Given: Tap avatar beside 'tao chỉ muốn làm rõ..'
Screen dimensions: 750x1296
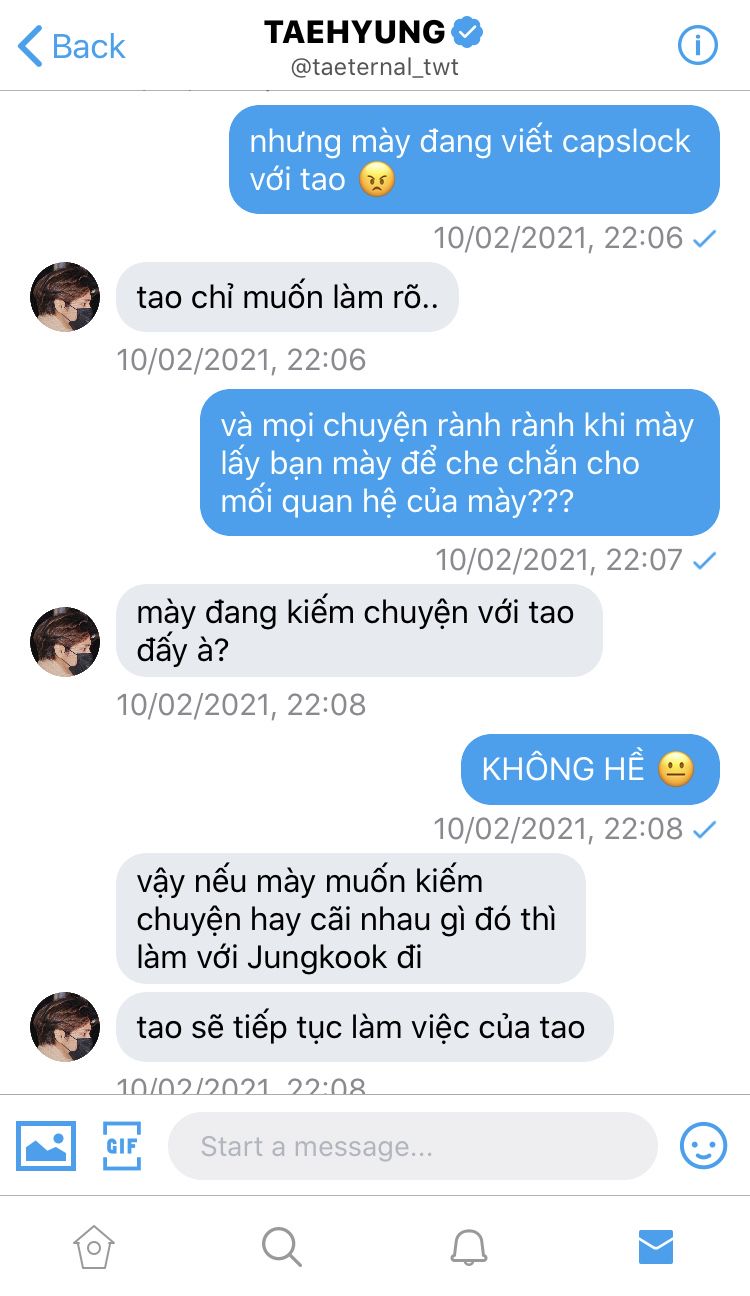Looking at the screenshot, I should [65, 297].
